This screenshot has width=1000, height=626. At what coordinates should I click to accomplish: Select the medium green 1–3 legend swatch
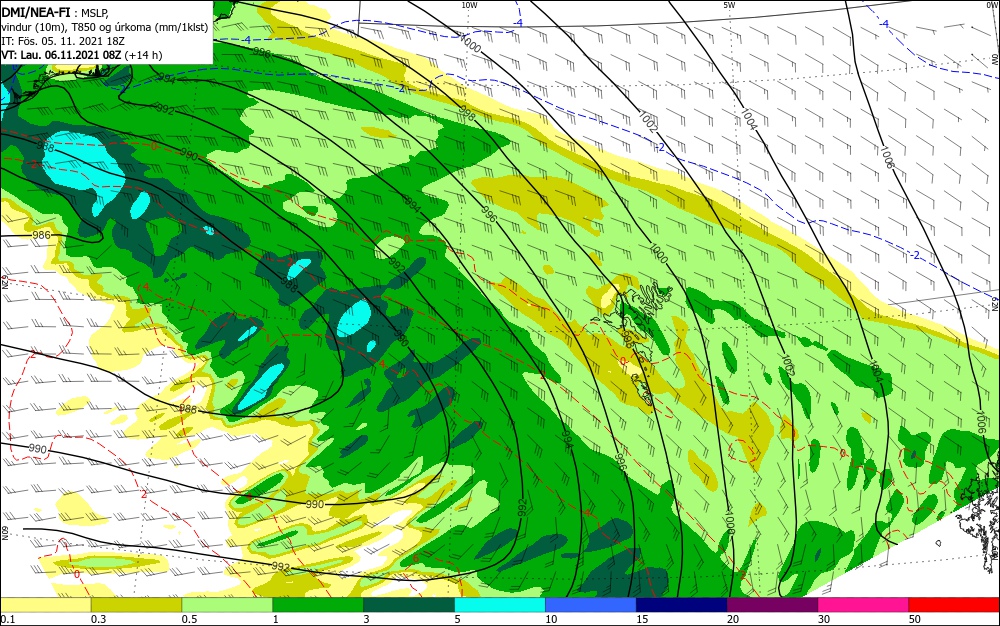(x=318, y=605)
